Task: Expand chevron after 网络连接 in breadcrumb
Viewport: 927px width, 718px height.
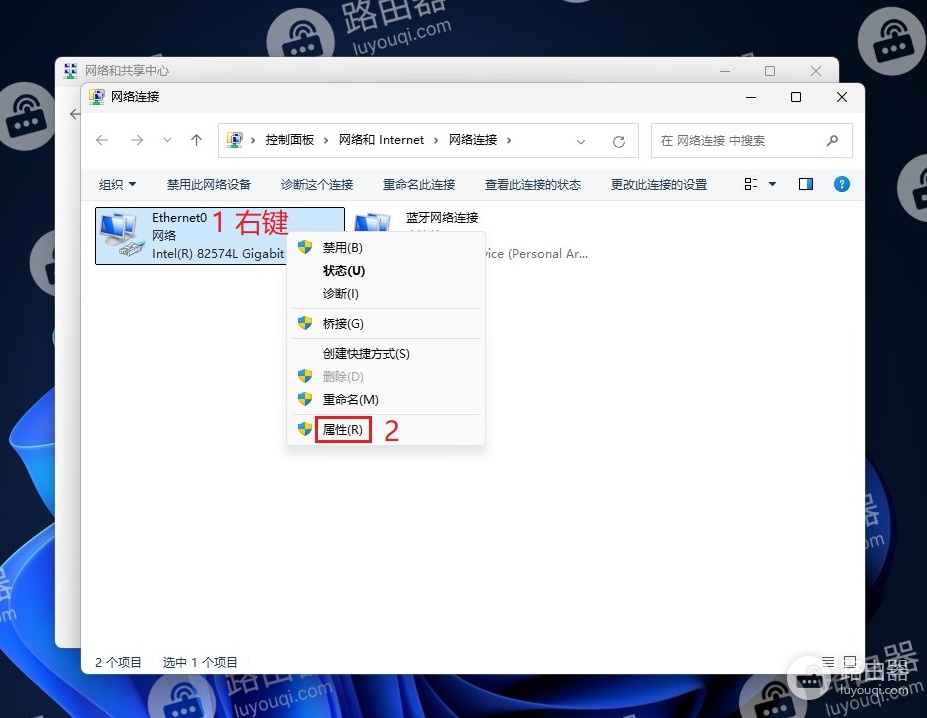Action: (508, 141)
